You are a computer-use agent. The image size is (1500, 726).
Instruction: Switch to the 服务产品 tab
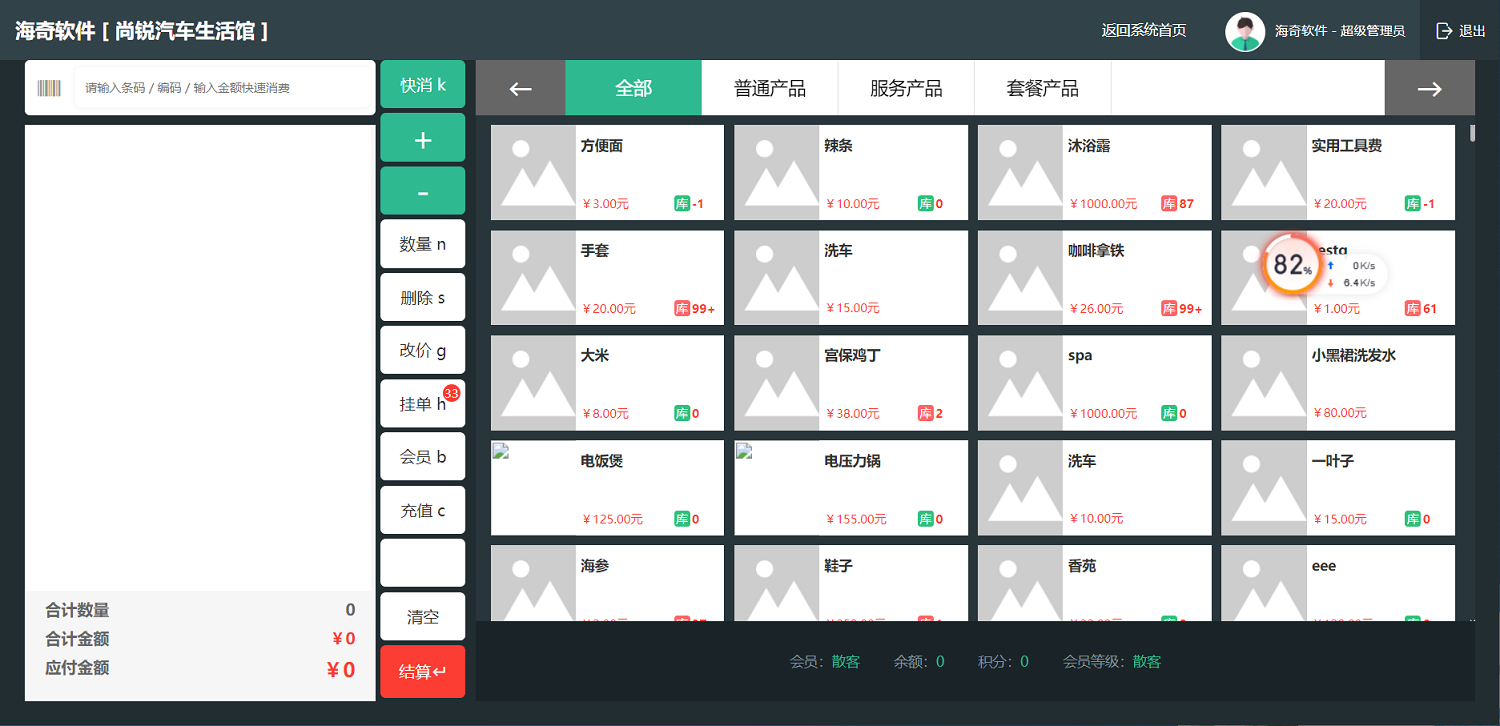click(x=906, y=87)
